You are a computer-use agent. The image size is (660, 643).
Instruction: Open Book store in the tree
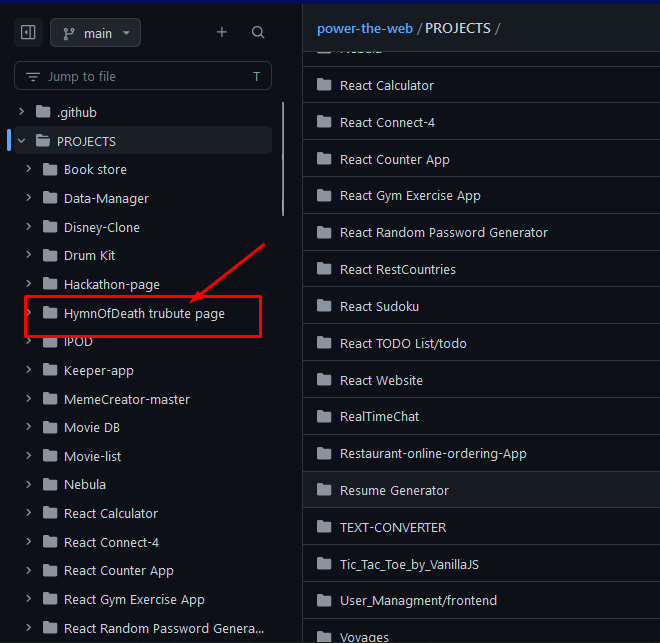pyautogui.click(x=95, y=170)
